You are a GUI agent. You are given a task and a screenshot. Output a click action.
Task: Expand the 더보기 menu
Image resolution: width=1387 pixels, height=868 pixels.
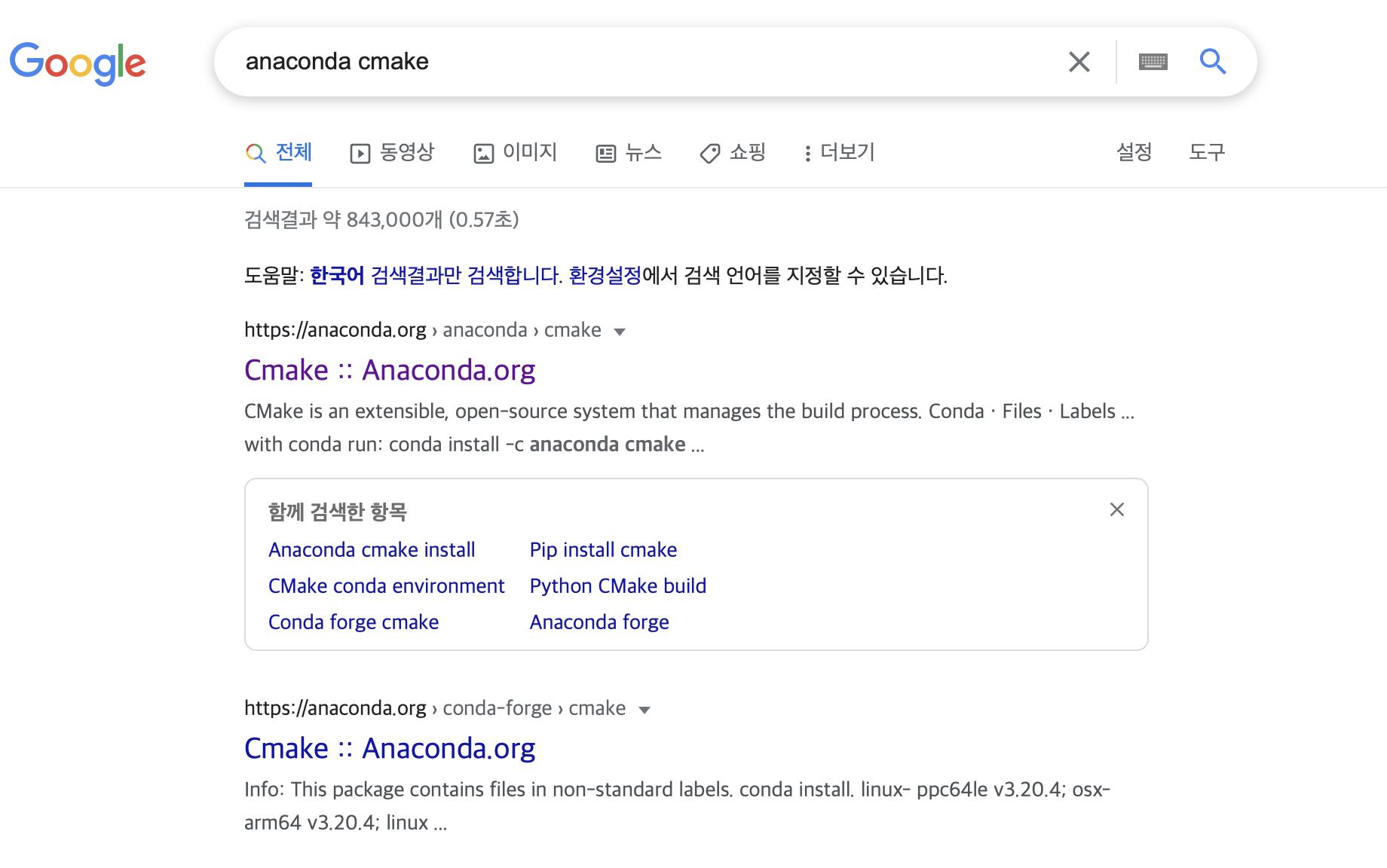tap(840, 152)
